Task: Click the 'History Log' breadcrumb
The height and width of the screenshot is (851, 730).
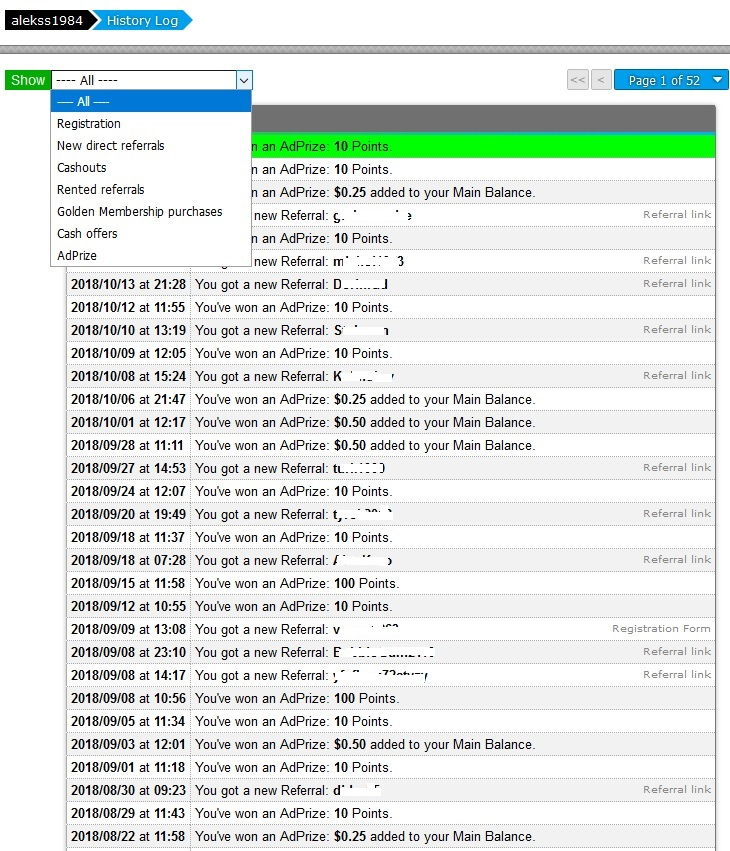Action: tap(142, 20)
